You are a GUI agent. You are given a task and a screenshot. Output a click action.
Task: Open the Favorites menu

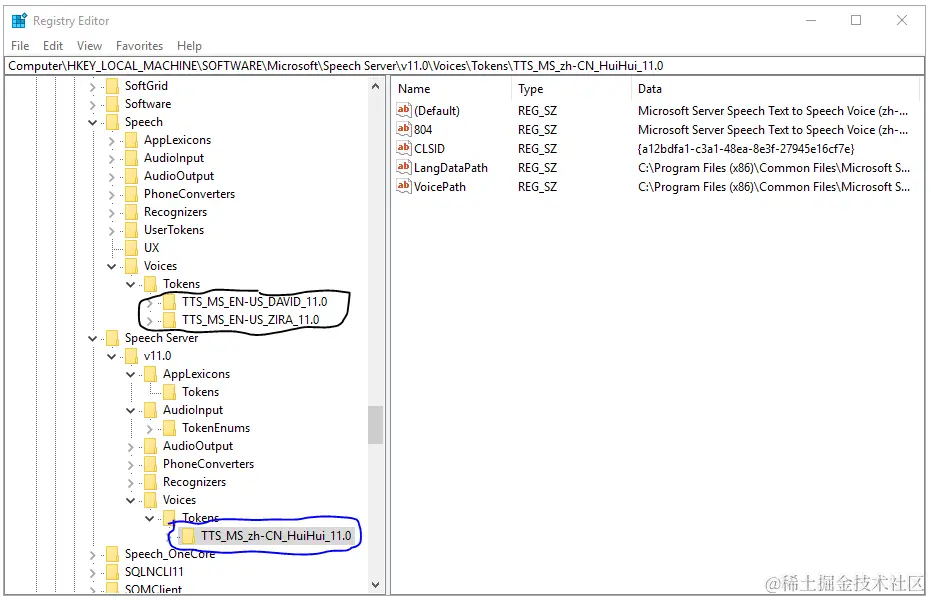click(140, 46)
